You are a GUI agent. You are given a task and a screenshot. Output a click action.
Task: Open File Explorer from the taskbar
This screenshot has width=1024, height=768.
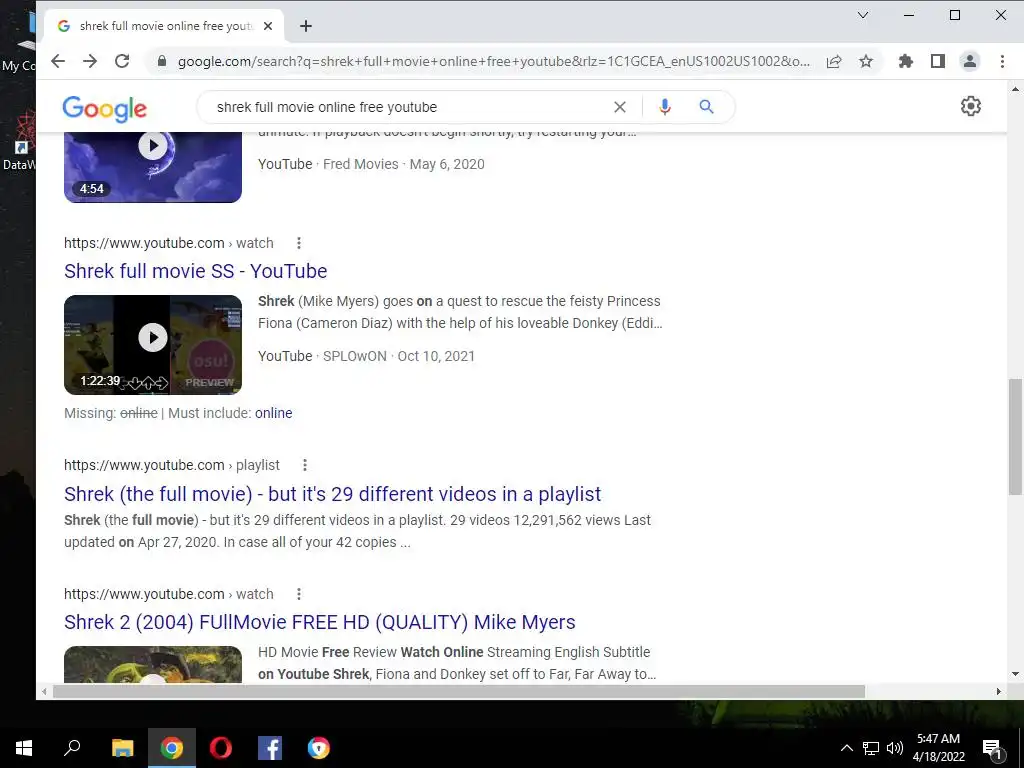pyautogui.click(x=122, y=748)
